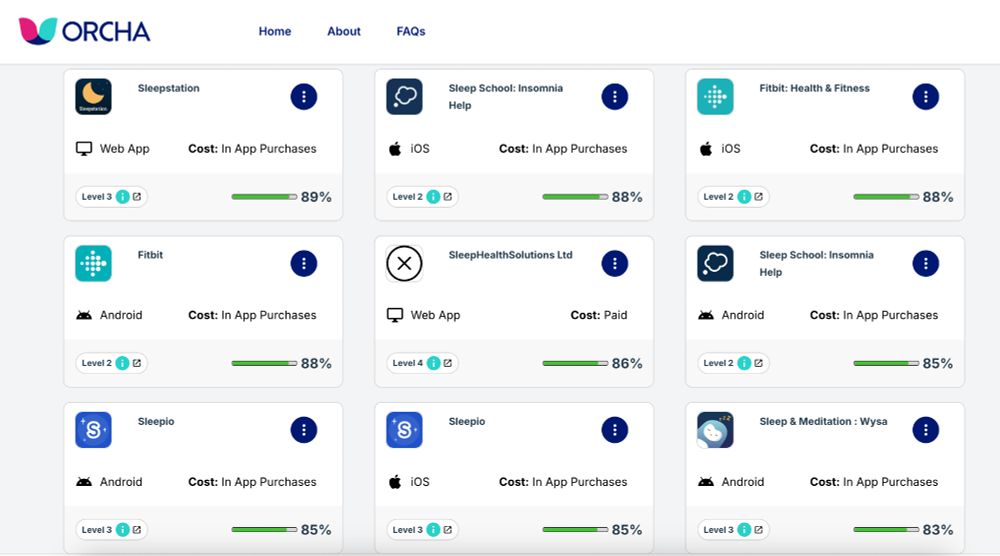Click the 83% score on Wysa card
Image resolution: width=1000 pixels, height=556 pixels.
938,530
